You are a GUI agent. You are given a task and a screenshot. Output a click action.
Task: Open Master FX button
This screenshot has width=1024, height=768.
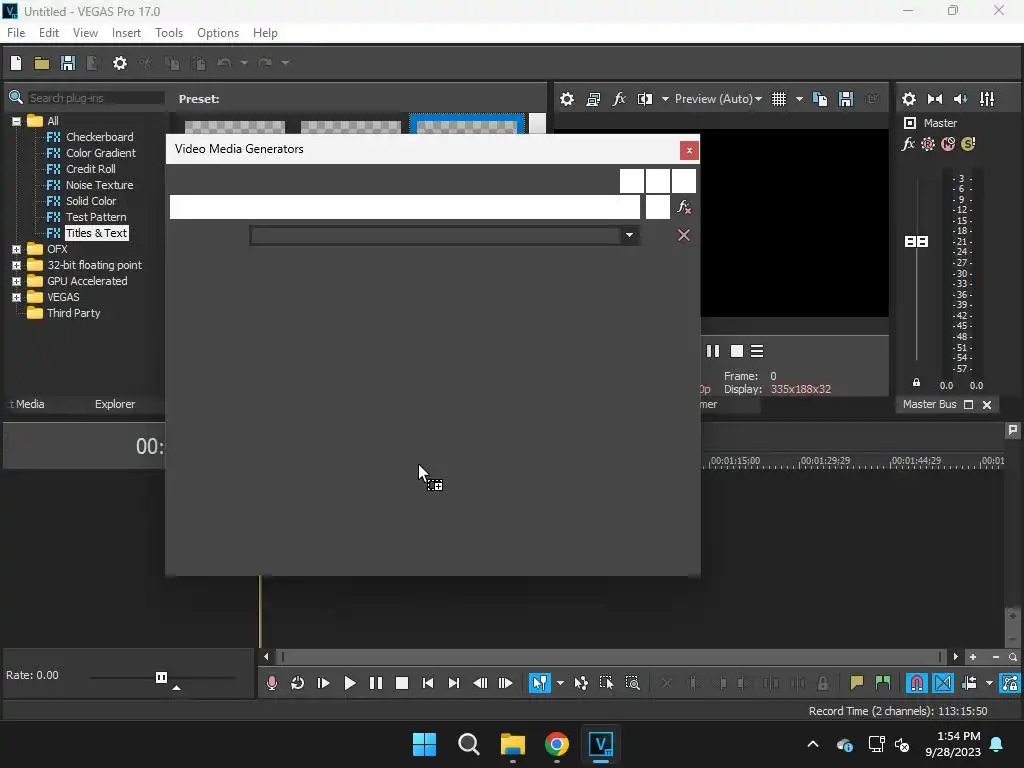pyautogui.click(x=908, y=144)
